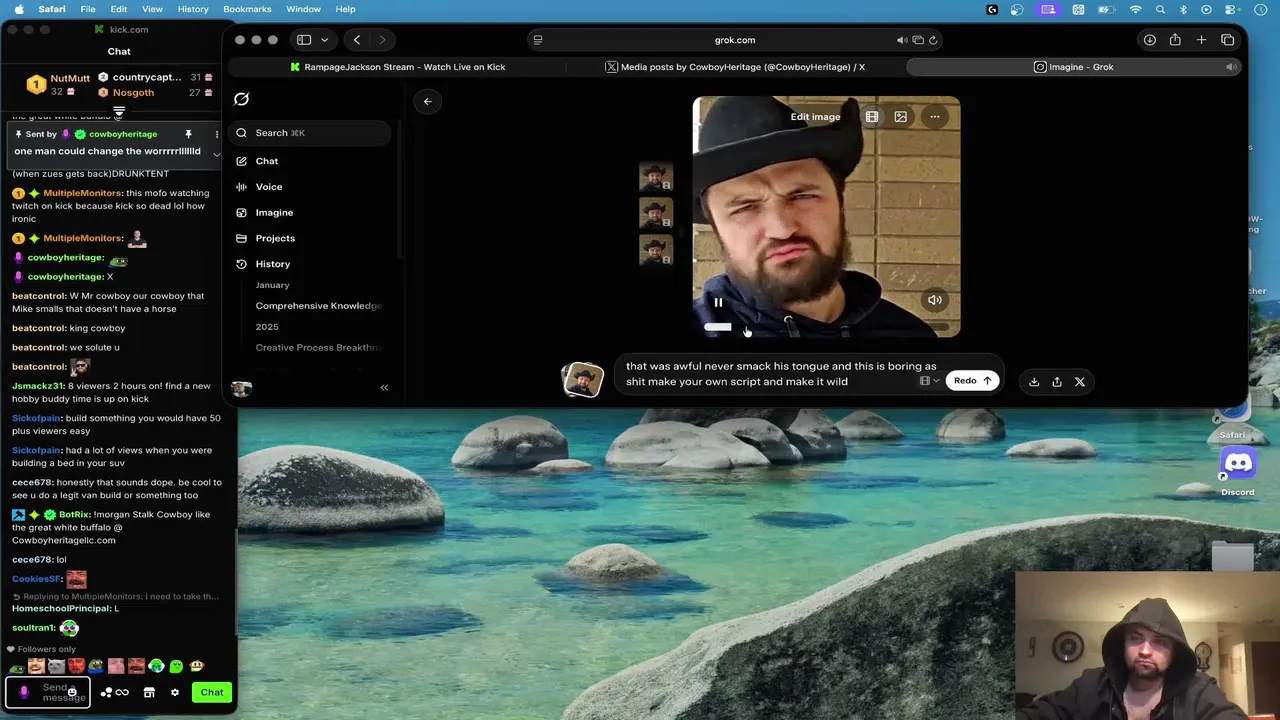This screenshot has height=720, width=1280.
Task: Expand the leaderboard handle in Kick chat
Action: point(119,111)
